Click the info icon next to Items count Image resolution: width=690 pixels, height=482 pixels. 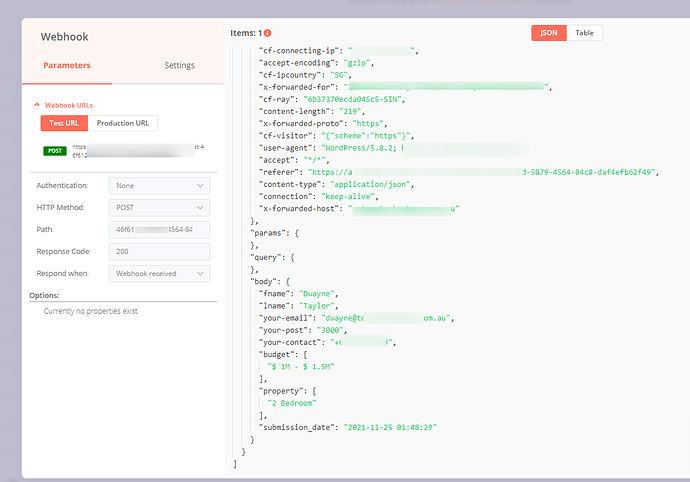click(268, 34)
